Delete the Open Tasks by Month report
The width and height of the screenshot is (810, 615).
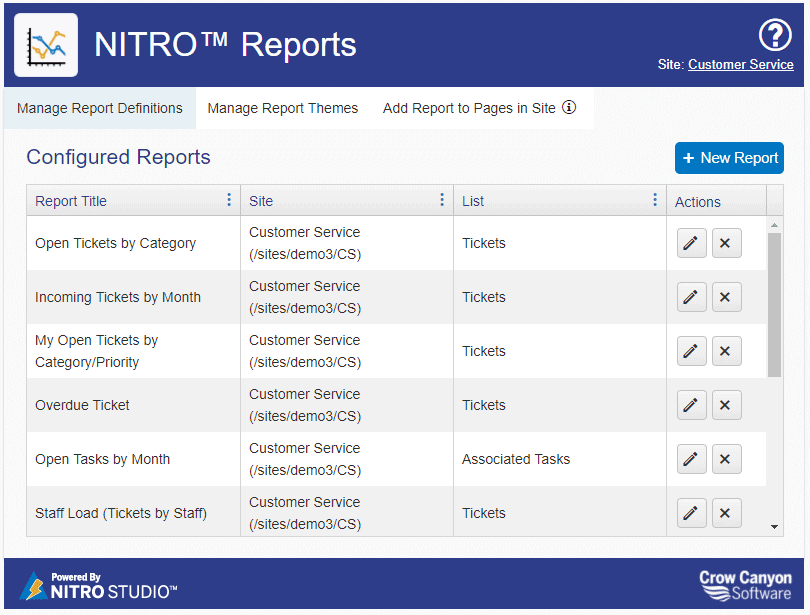tap(726, 459)
